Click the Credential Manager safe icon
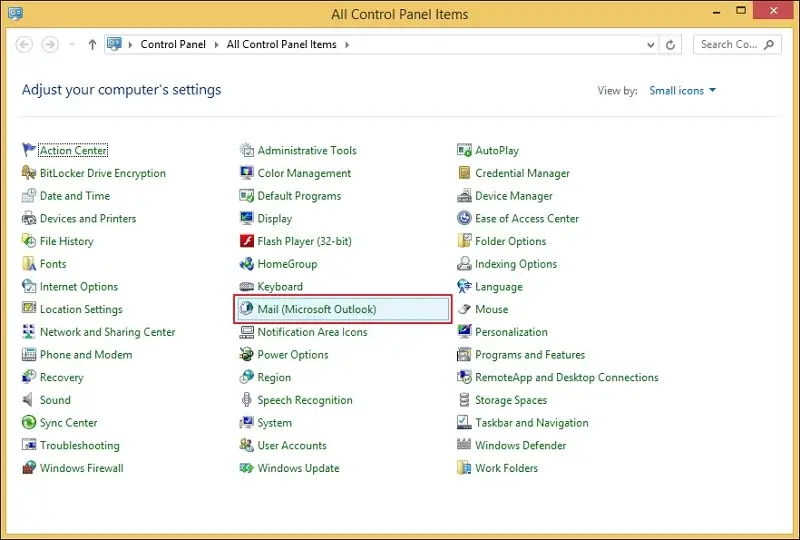This screenshot has height=540, width=800. pyautogui.click(x=464, y=173)
